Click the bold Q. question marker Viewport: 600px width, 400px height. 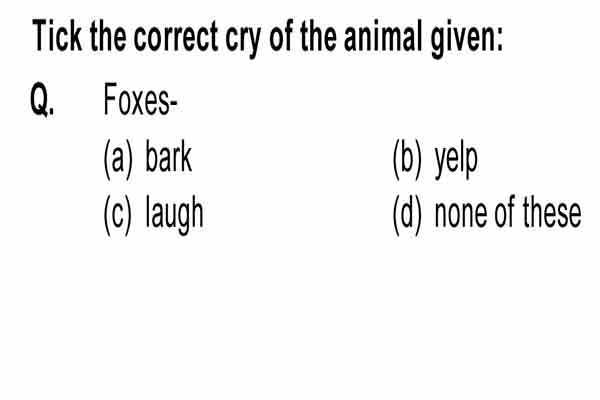click(42, 100)
